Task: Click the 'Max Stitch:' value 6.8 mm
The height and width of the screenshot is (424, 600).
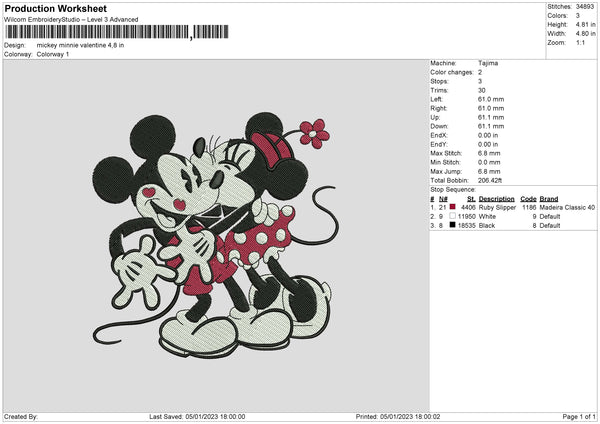Action: 489,153
